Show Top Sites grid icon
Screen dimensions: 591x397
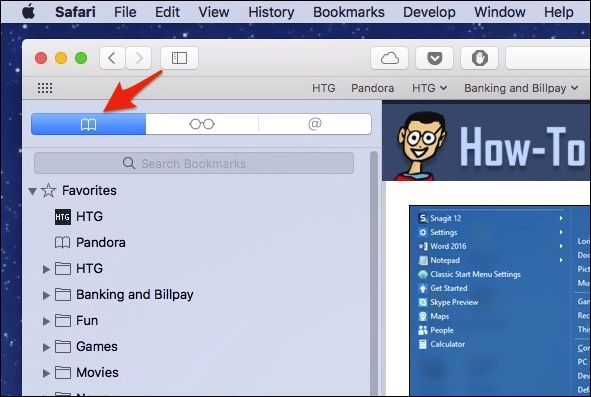pyautogui.click(x=45, y=88)
